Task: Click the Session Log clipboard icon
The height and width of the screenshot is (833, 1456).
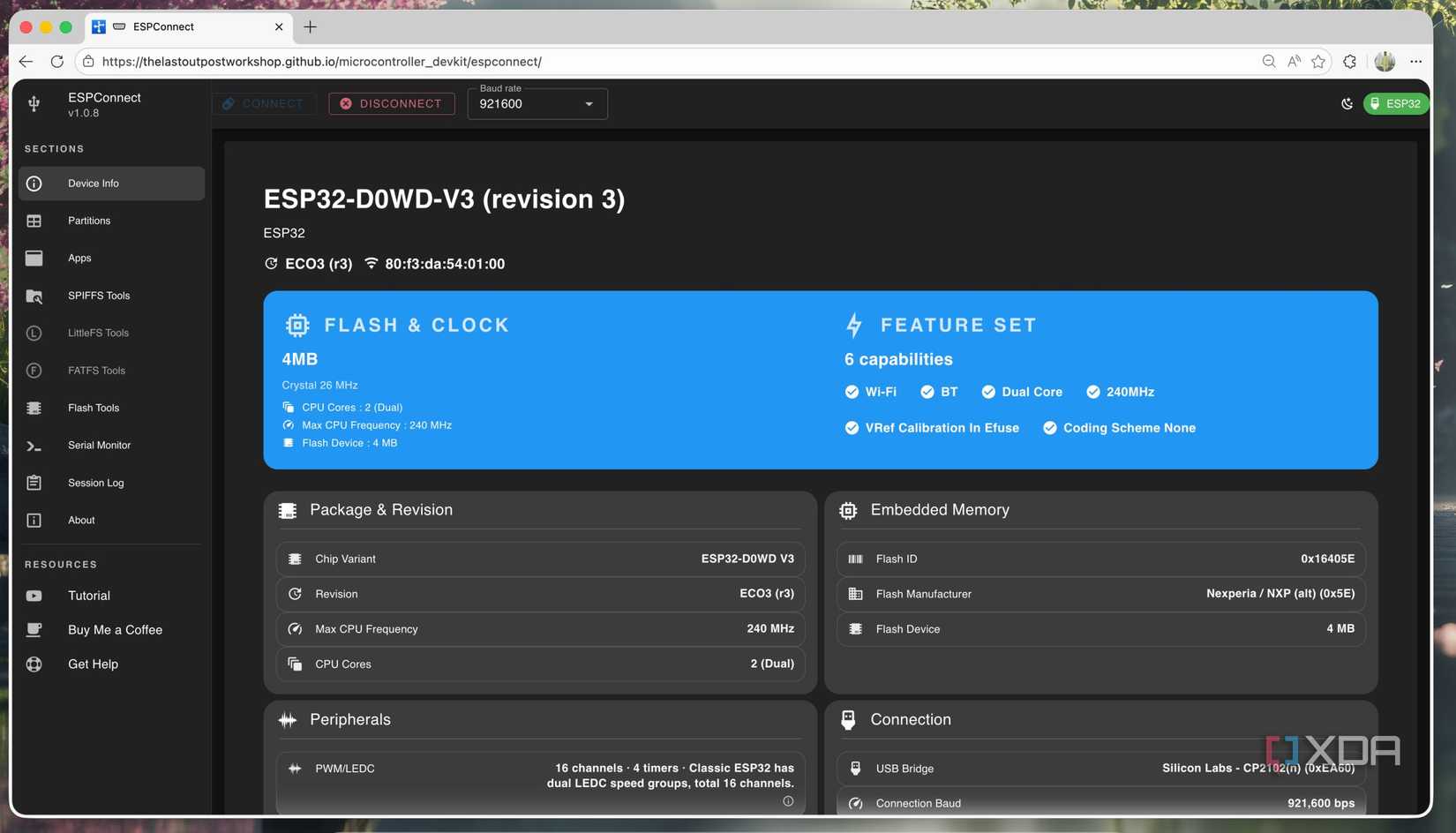Action: click(x=34, y=483)
